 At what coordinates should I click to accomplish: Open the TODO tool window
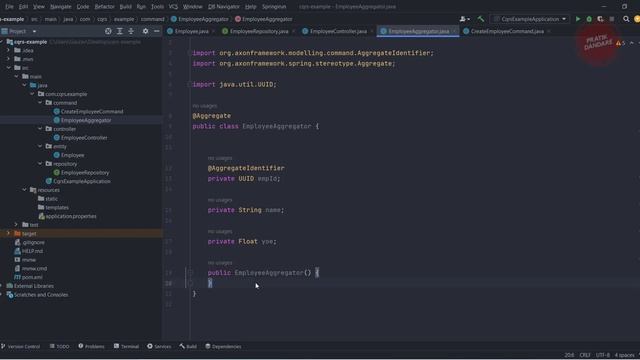pos(60,346)
